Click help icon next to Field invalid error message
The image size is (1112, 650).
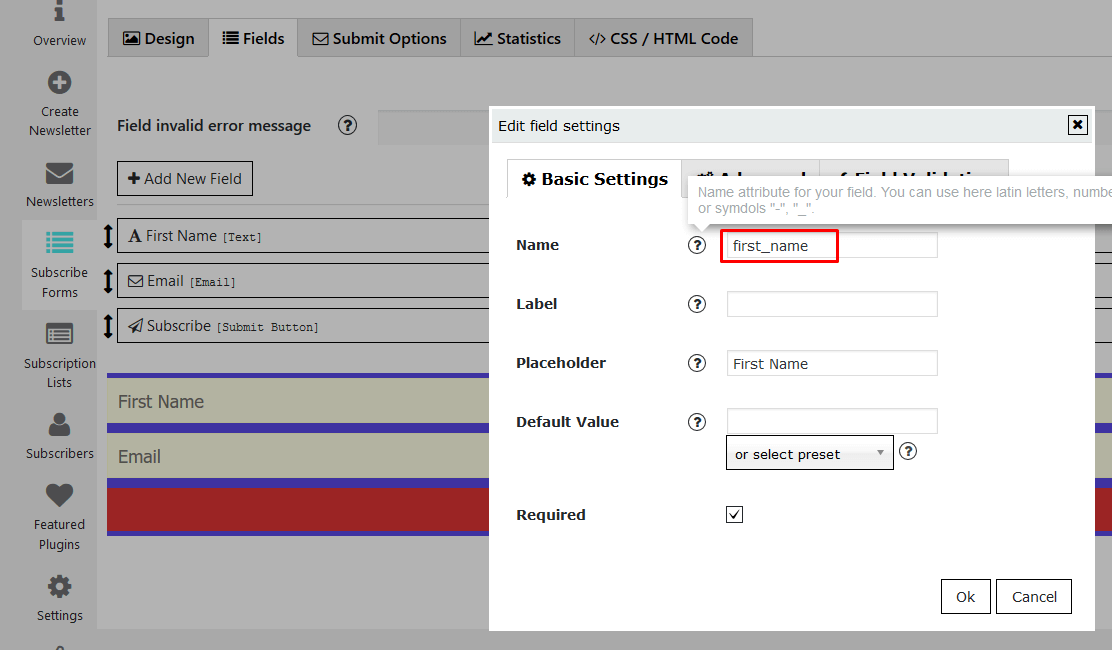click(x=347, y=125)
